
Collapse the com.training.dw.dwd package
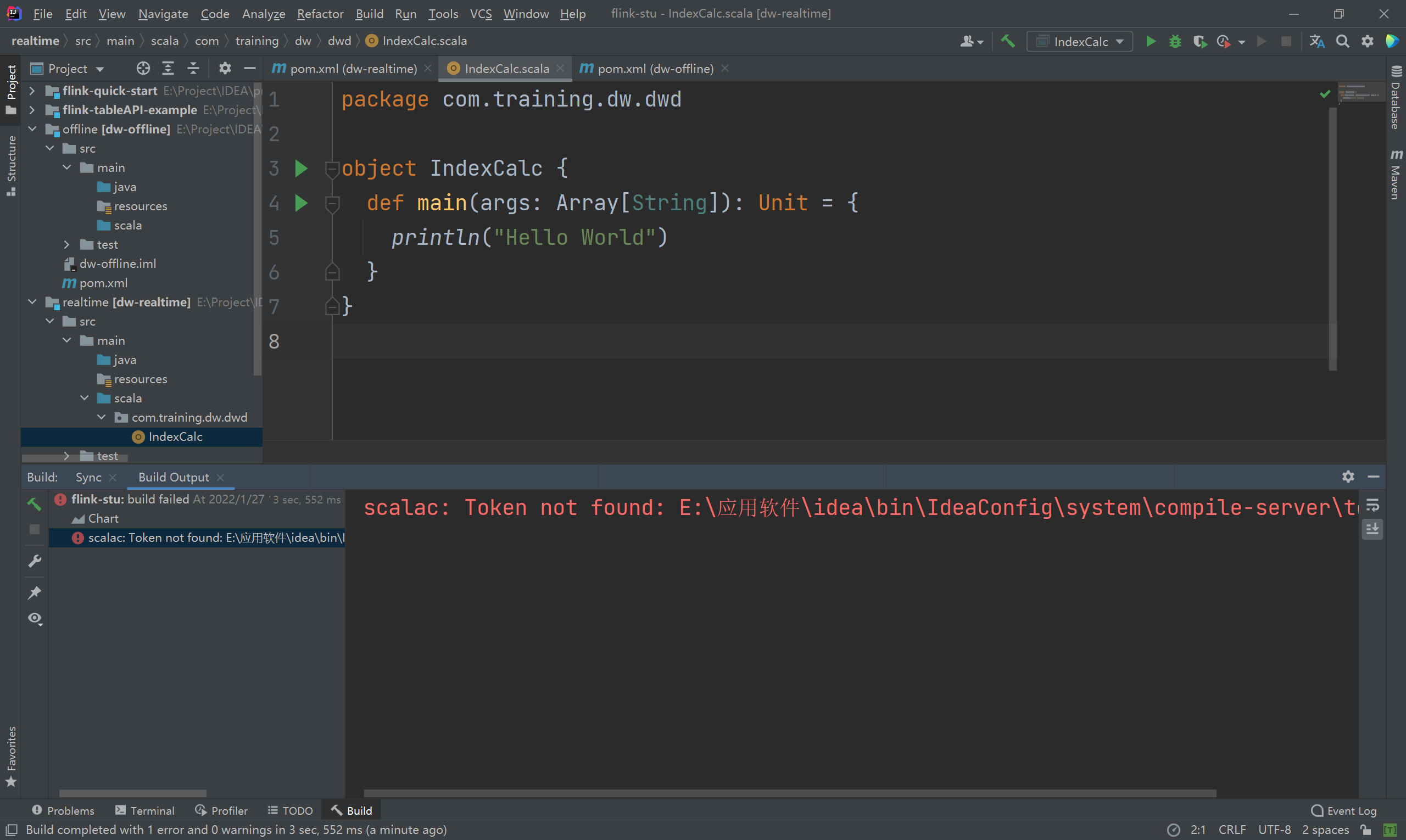click(102, 417)
